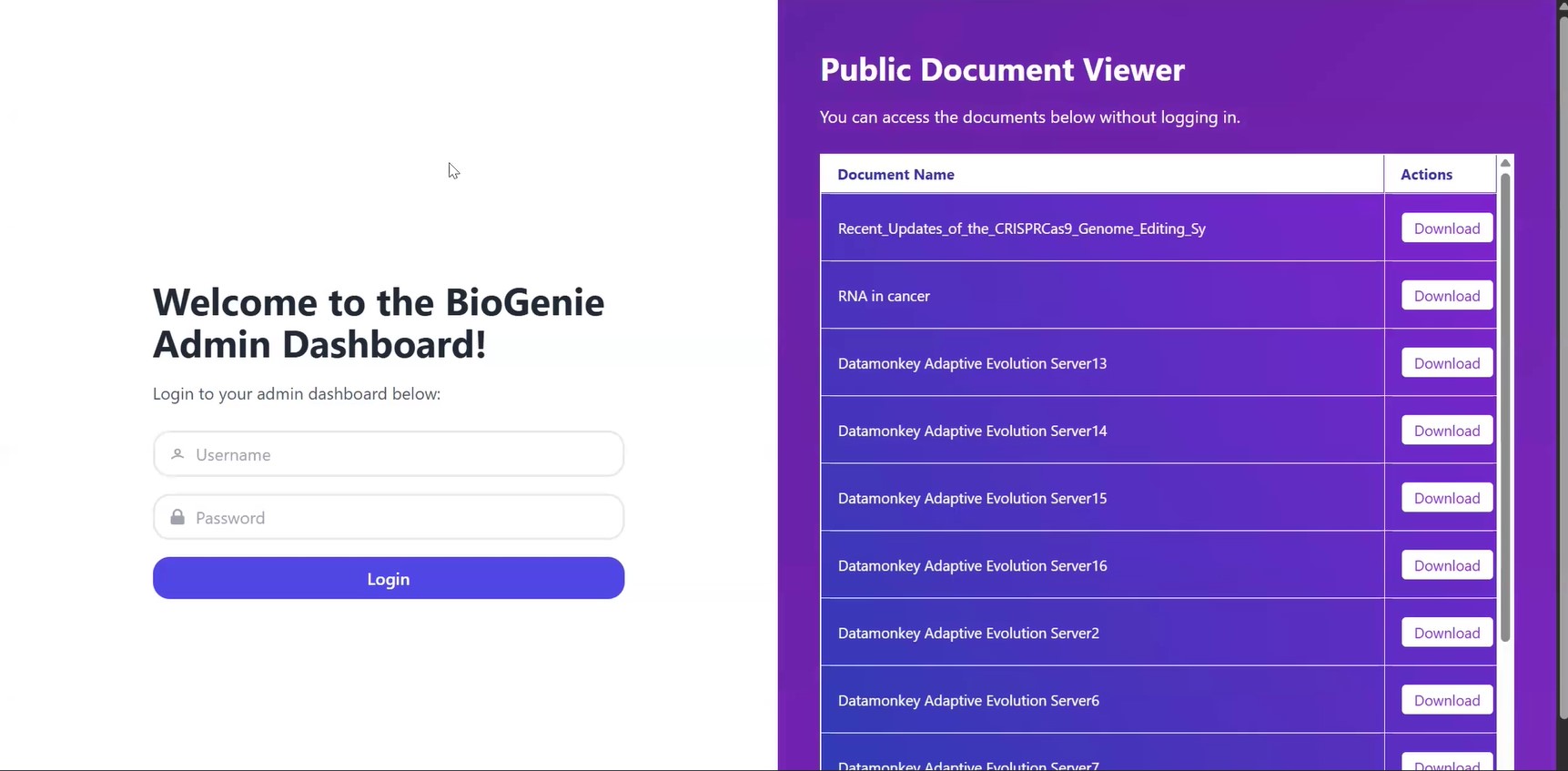Image resolution: width=1568 pixels, height=771 pixels.
Task: Download Datamonkey Adaptive Evolution Server15
Action: pyautogui.click(x=1446, y=497)
